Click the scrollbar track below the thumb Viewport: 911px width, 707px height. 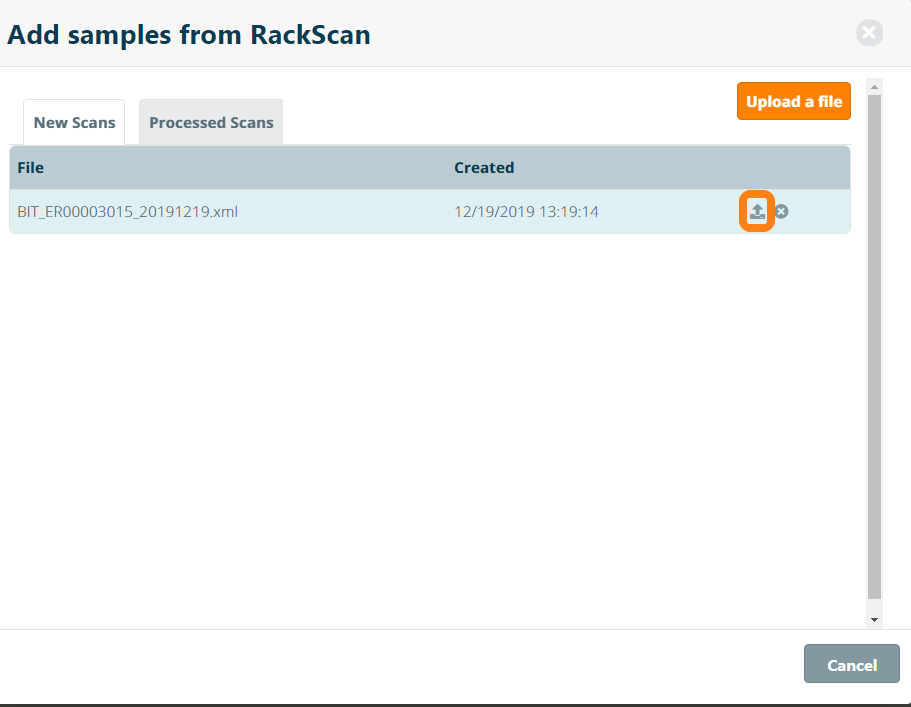pyautogui.click(x=874, y=606)
